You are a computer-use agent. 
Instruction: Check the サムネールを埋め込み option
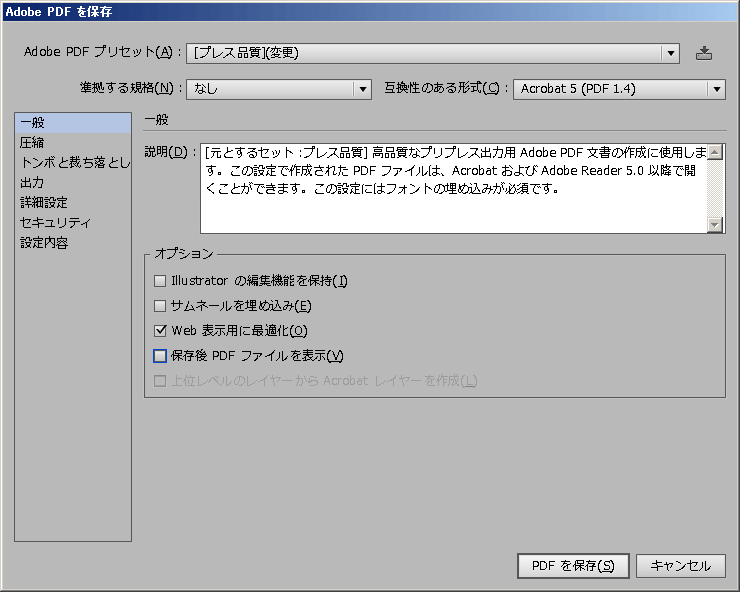click(160, 306)
